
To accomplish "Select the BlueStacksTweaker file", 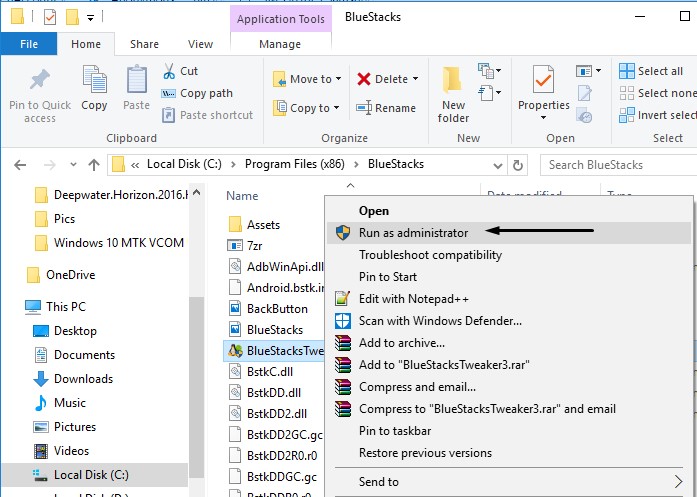I will (275, 351).
